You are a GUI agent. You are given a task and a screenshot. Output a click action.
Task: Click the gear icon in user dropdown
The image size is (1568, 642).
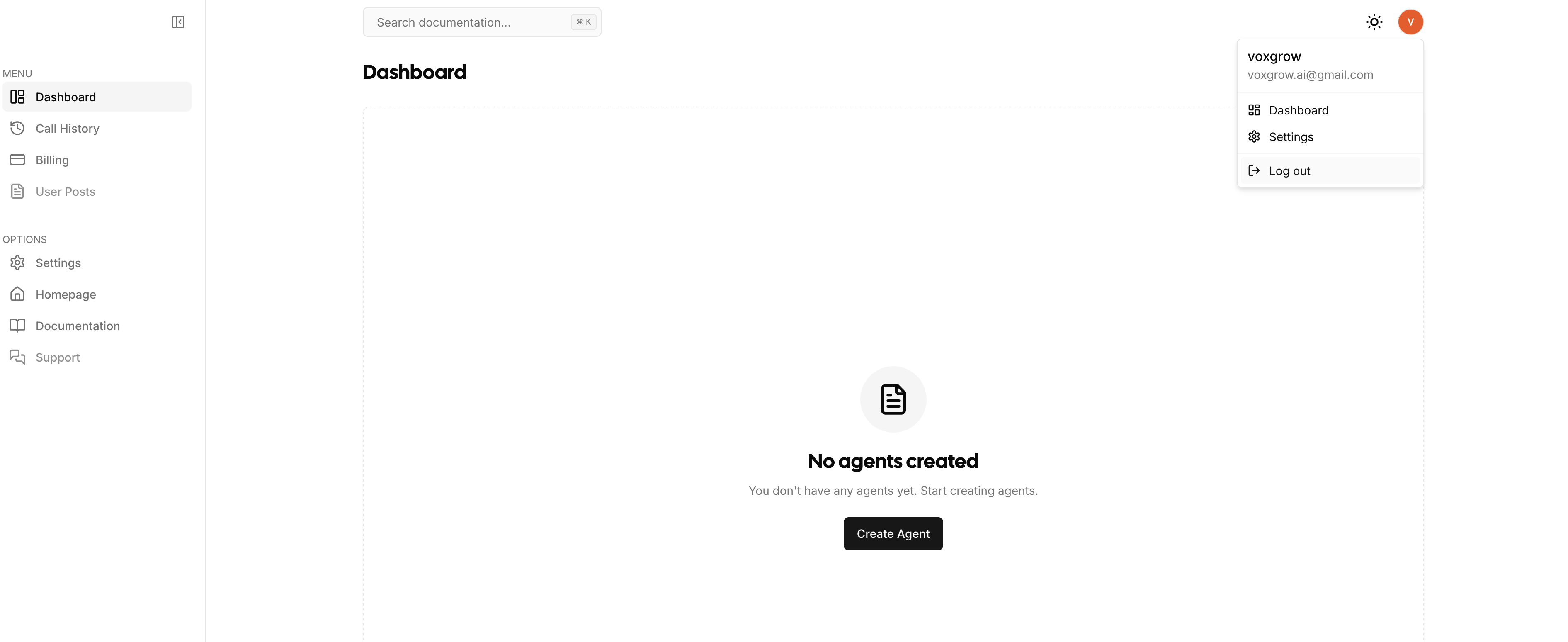(1254, 136)
